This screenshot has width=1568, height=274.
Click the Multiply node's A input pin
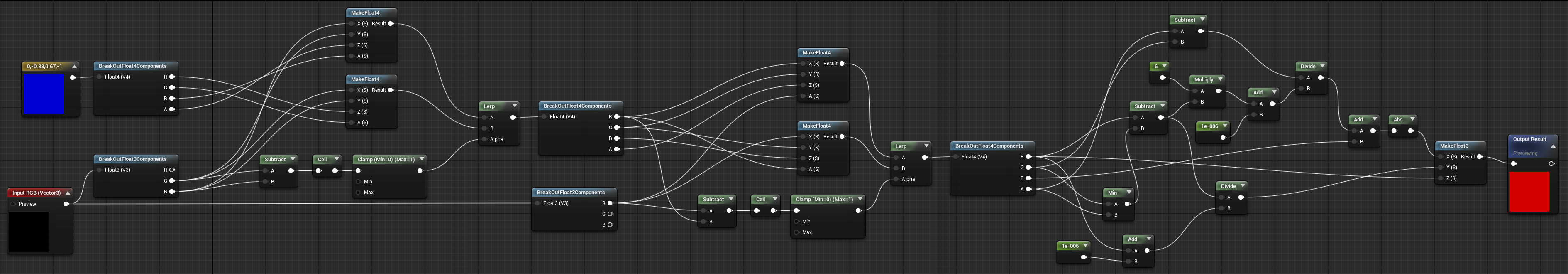(1194, 91)
